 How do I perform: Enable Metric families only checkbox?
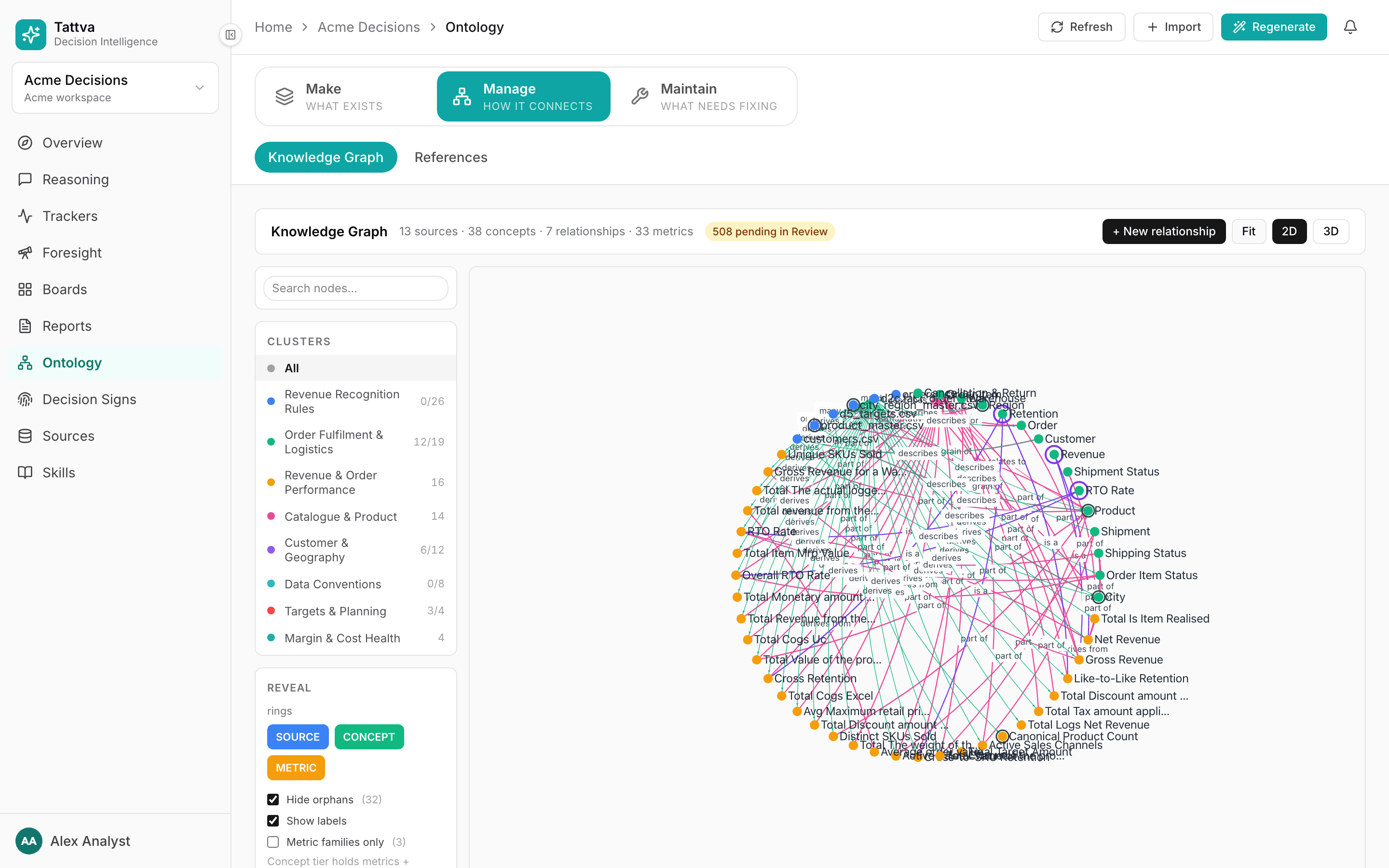(x=273, y=841)
